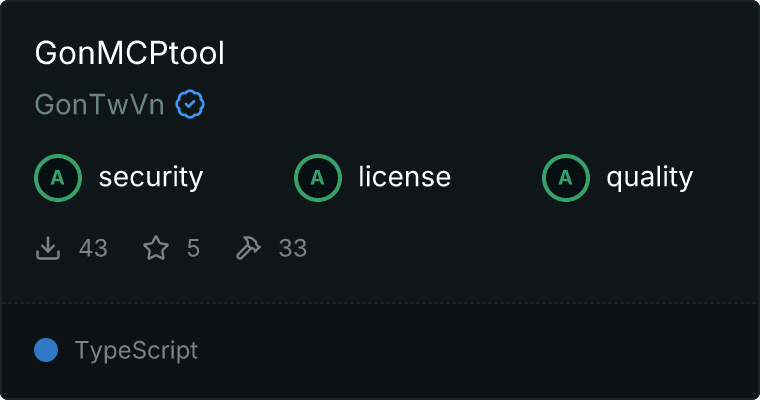Click the hammer tools icon
Viewport: 760px width, 400px height.
pyautogui.click(x=248, y=248)
